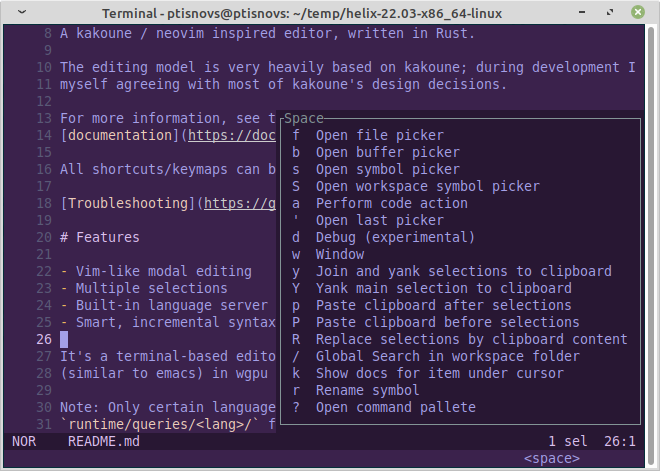Choose the 'Window' submenu entry
Screen dimensions: 660x471
point(327,254)
